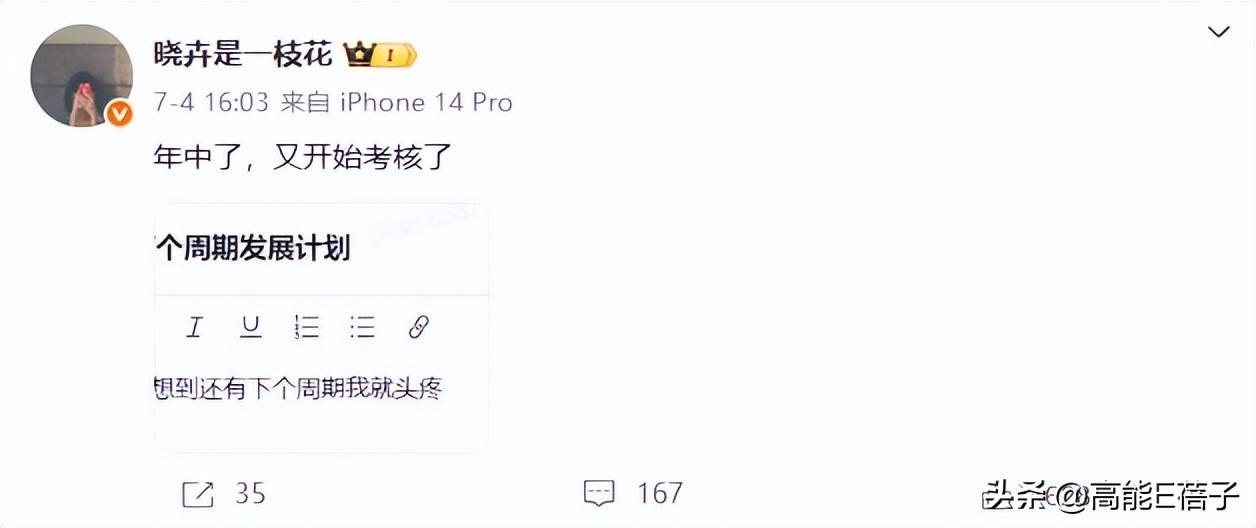The image size is (1256, 528).
Task: Click the orange verified badge on avatar
Action: (119, 113)
